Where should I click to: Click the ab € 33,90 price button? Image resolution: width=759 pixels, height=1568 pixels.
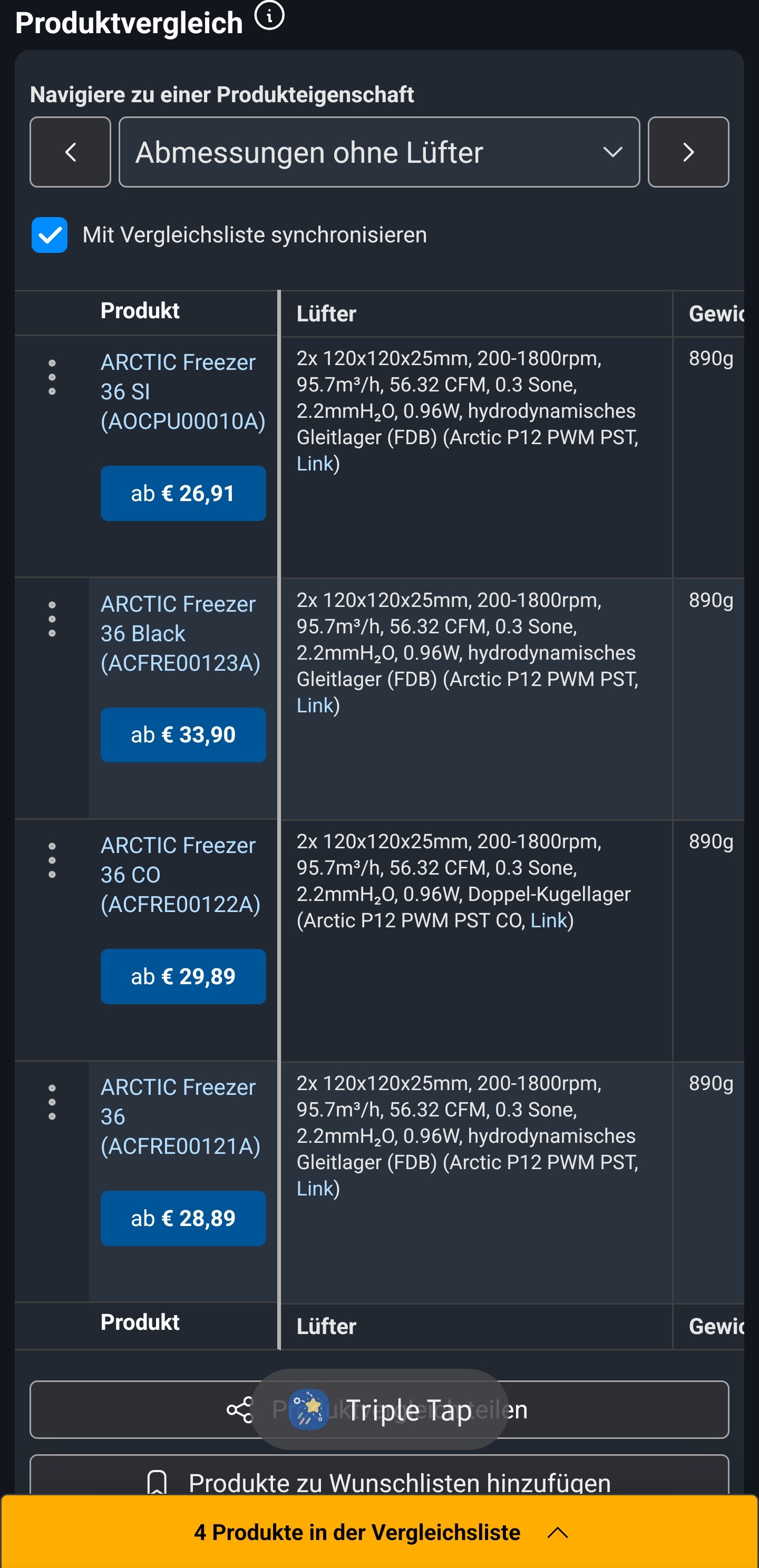(183, 734)
